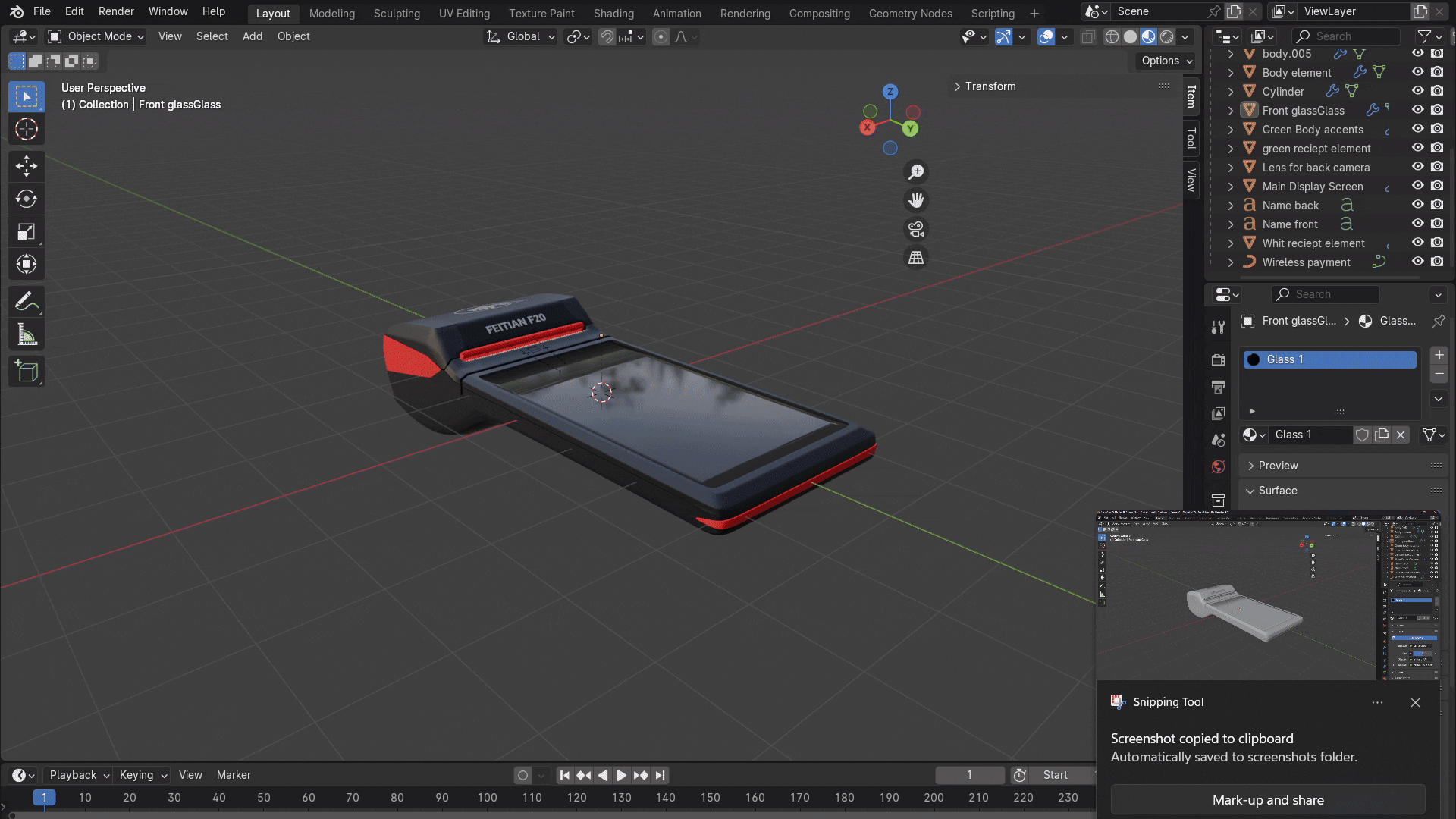This screenshot has width=1456, height=819.
Task: Switch to orthographic grid view button
Action: tap(916, 258)
